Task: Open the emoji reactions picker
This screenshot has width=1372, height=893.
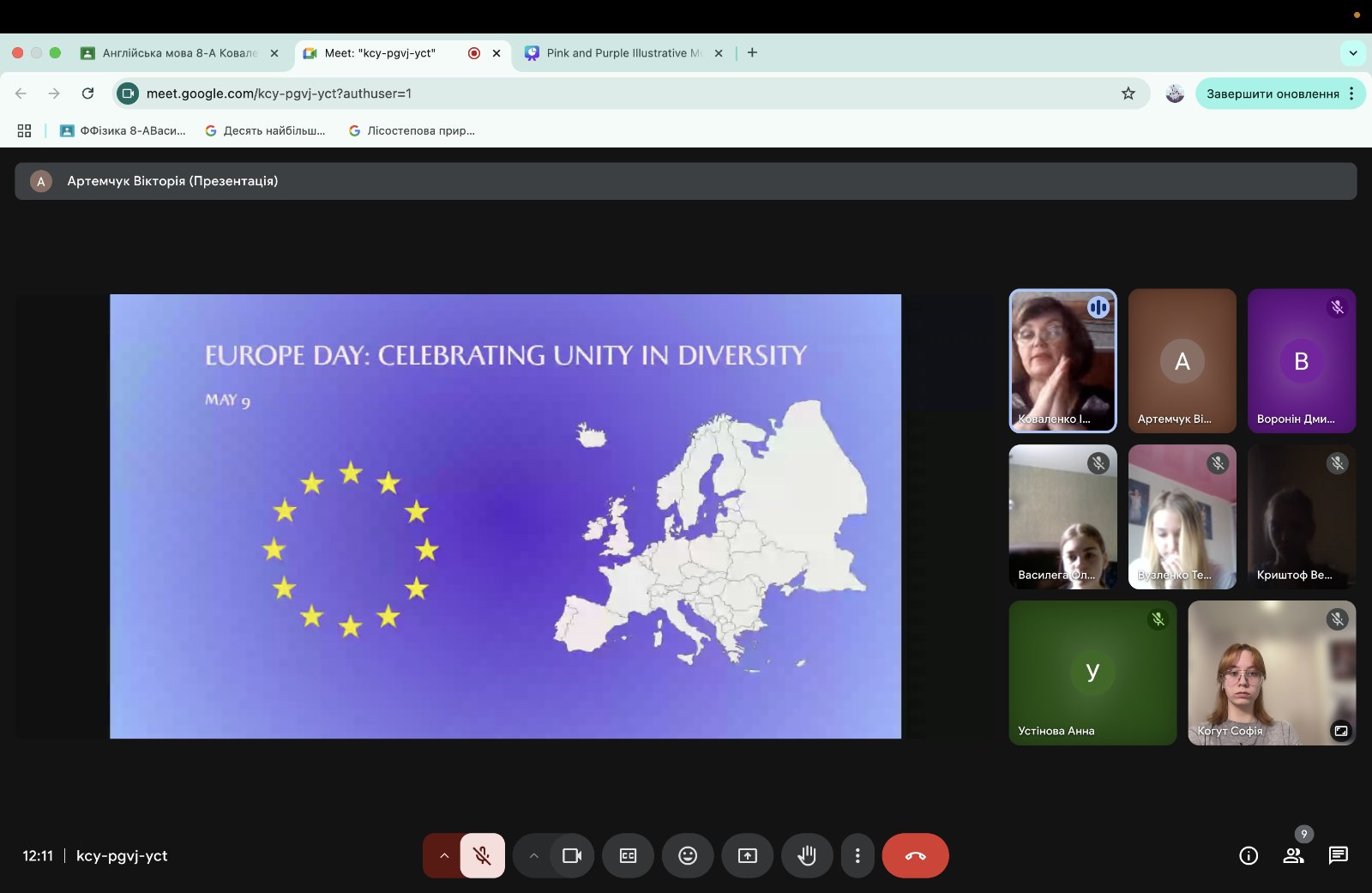Action: [x=688, y=855]
